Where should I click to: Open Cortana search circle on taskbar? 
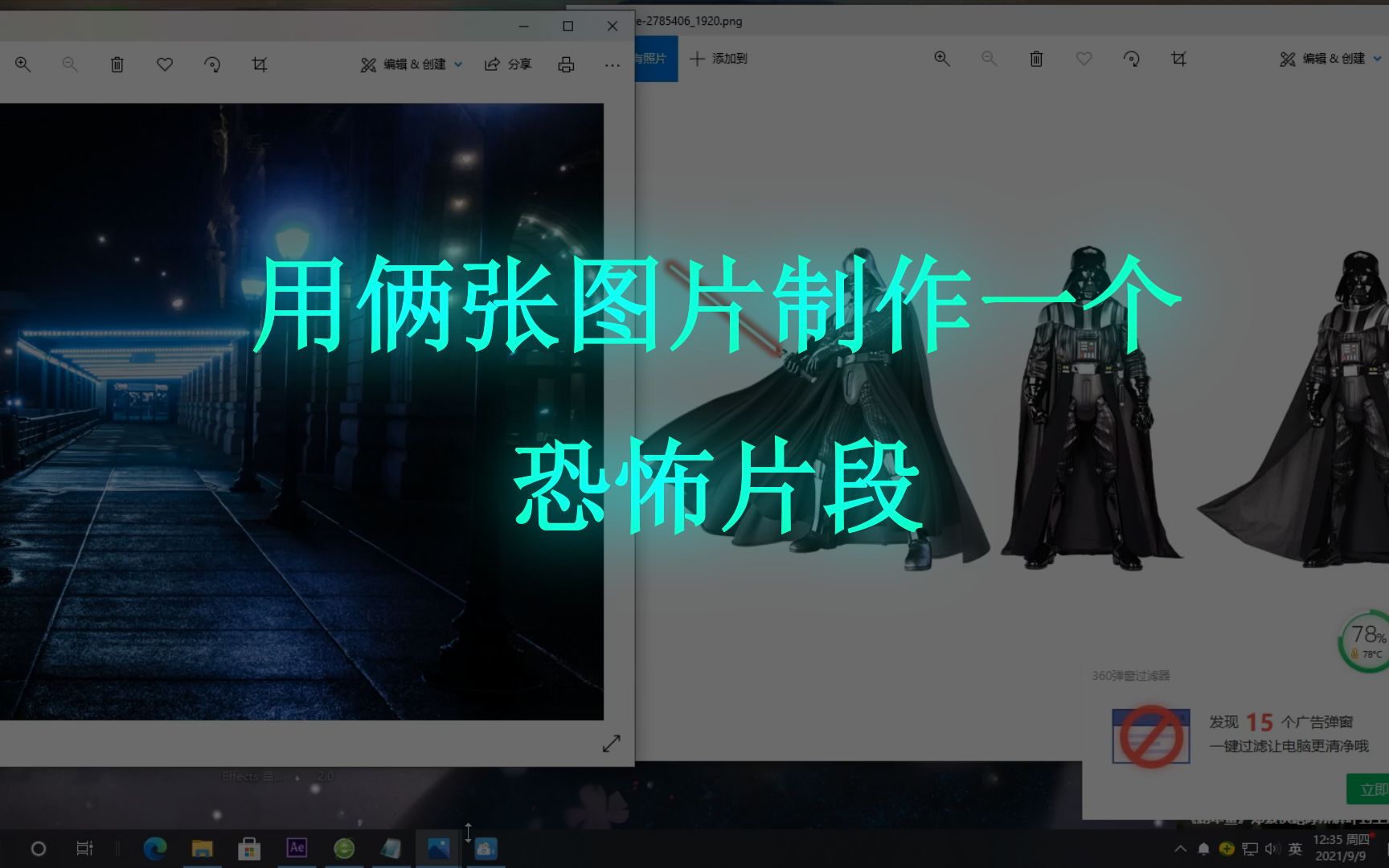(39, 849)
